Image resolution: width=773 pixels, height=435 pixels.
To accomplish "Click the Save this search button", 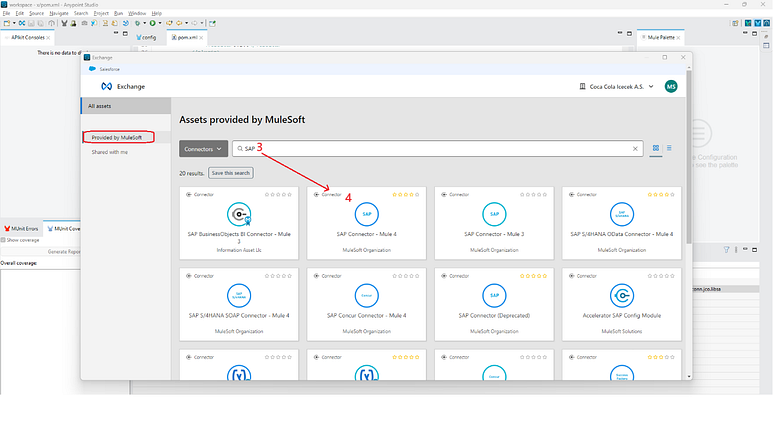I will pyautogui.click(x=231, y=173).
